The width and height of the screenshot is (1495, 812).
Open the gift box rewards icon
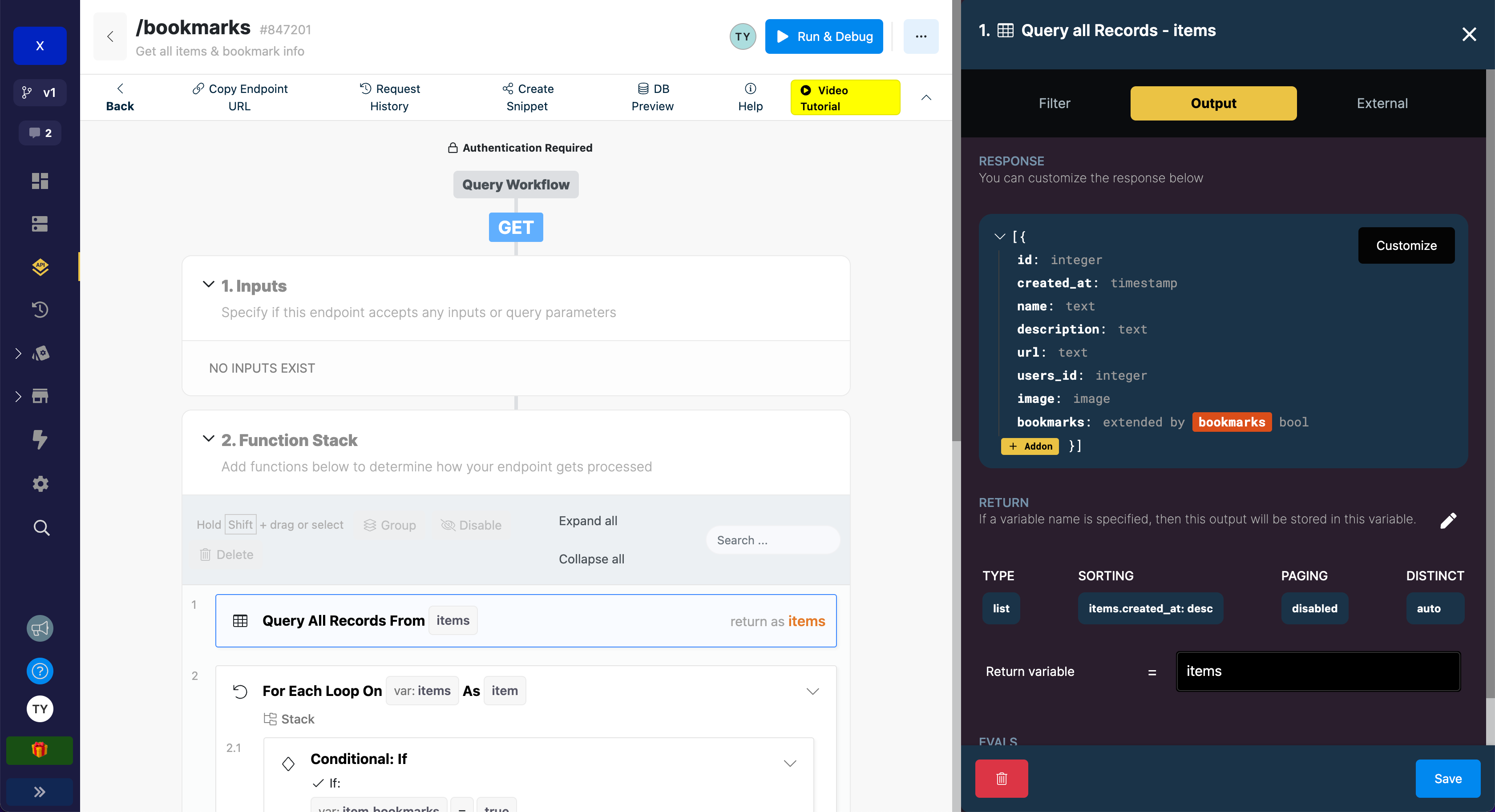pos(40,750)
